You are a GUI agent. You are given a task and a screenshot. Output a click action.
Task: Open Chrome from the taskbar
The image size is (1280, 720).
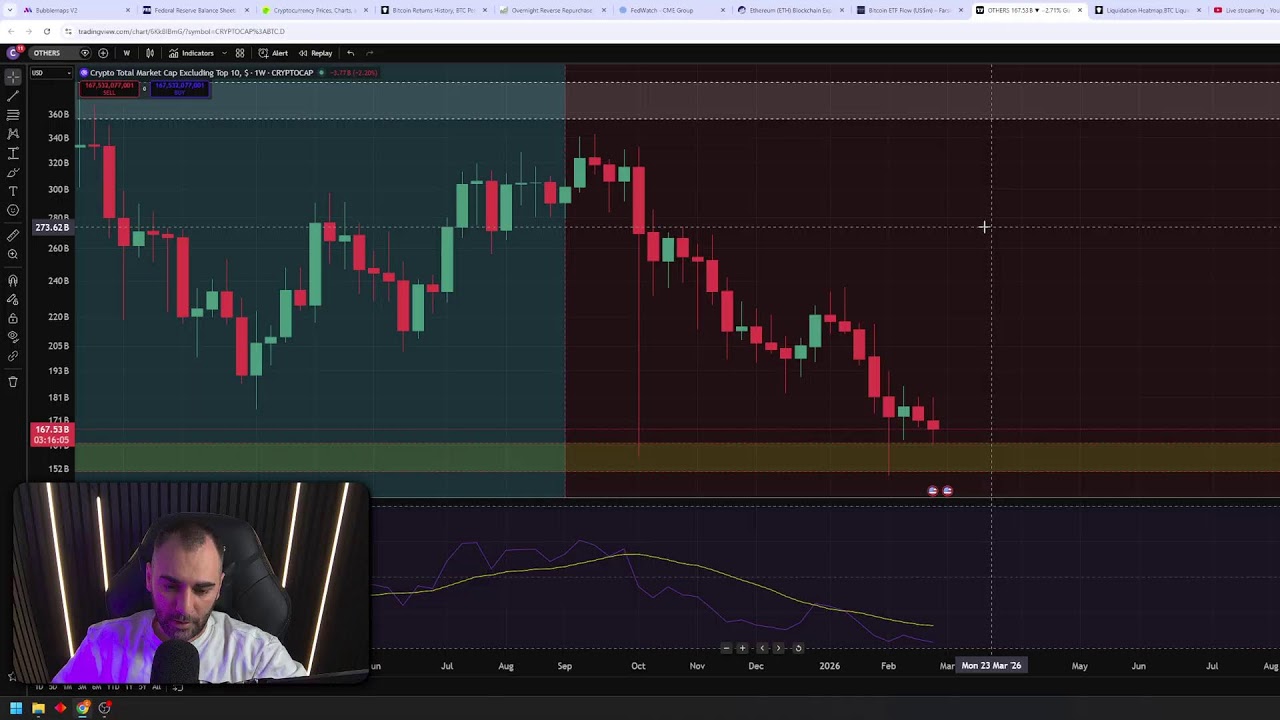[82, 708]
